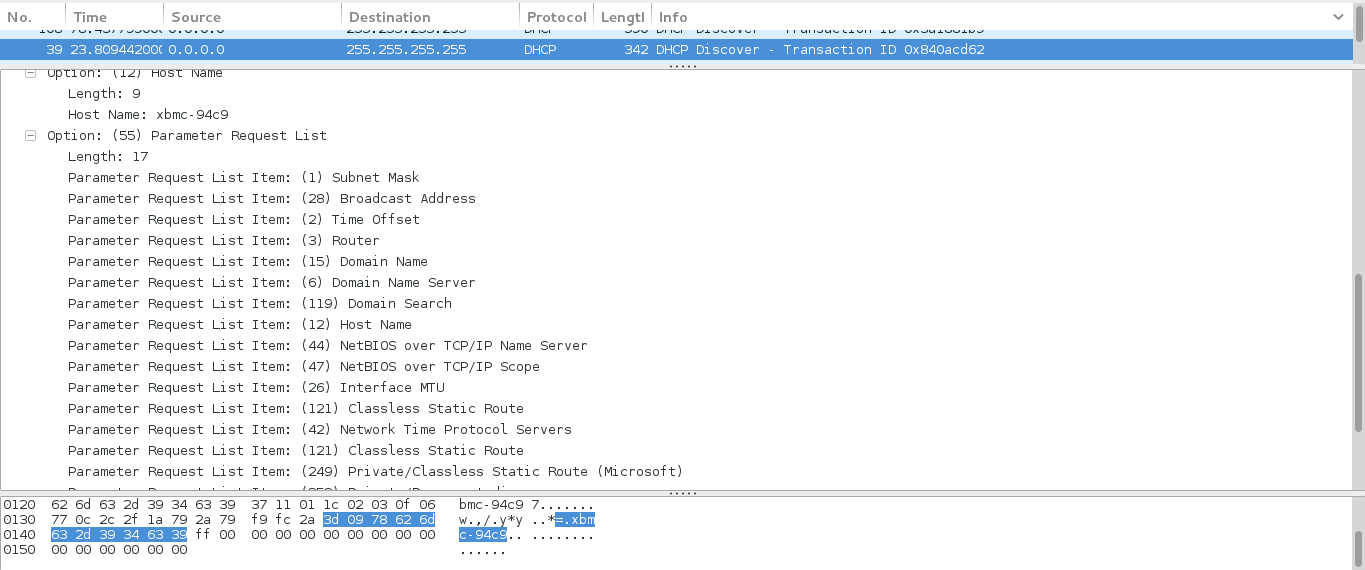Viewport: 1365px width, 570px height.
Task: Sort packets by the Source column header
Action: tap(252, 17)
